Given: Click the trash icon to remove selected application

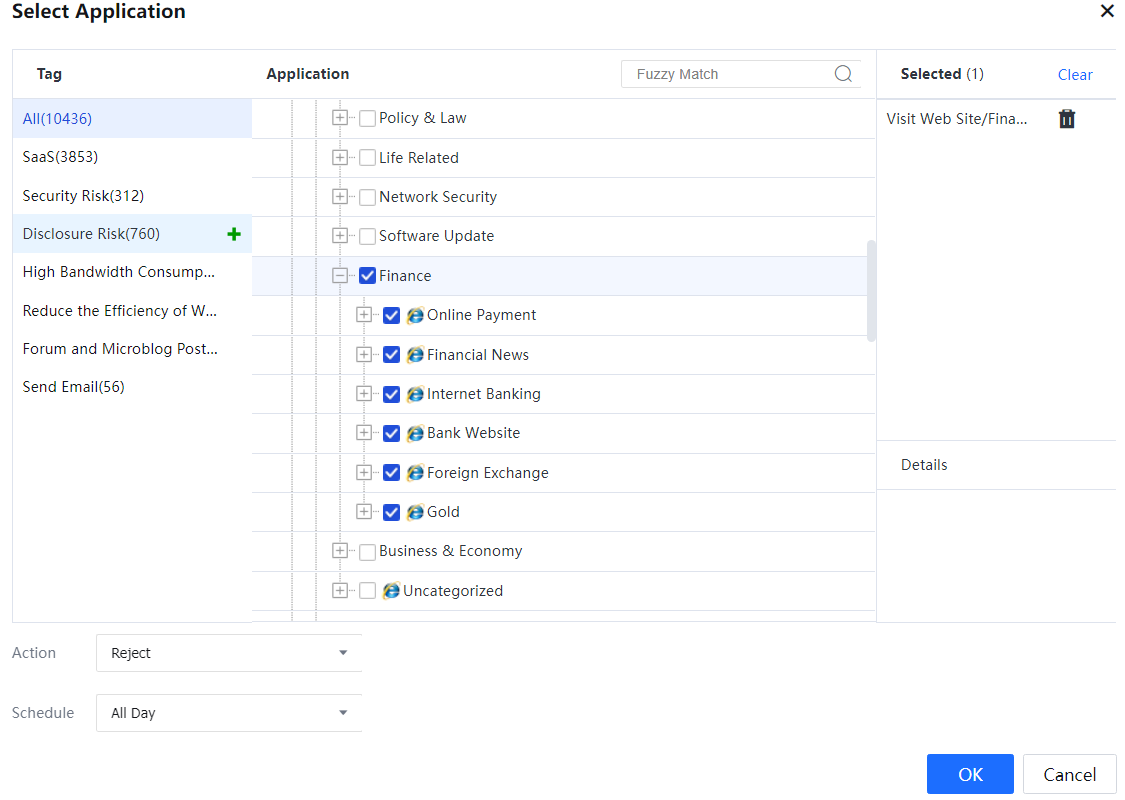Looking at the screenshot, I should coord(1067,119).
